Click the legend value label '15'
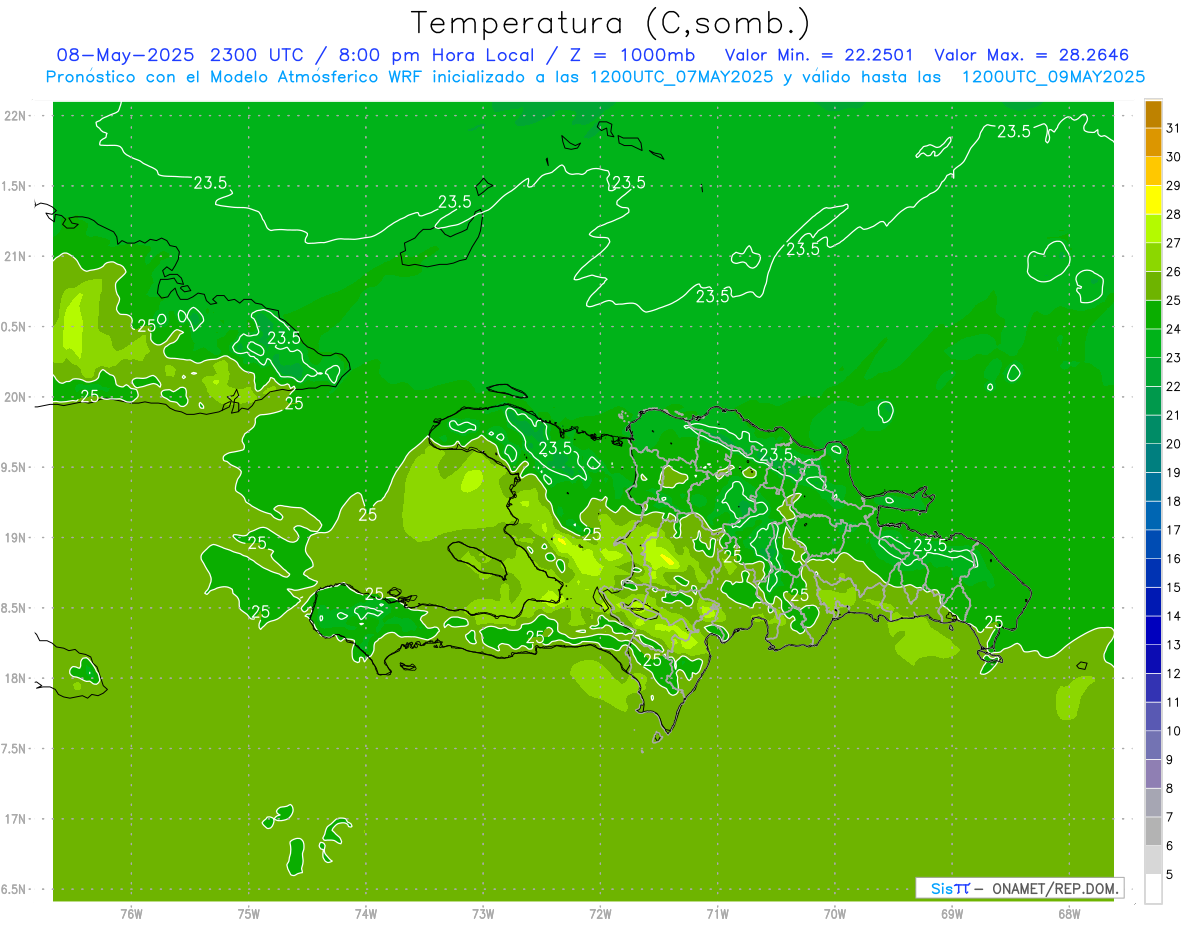The width and height of the screenshot is (1200, 927). [1173, 587]
